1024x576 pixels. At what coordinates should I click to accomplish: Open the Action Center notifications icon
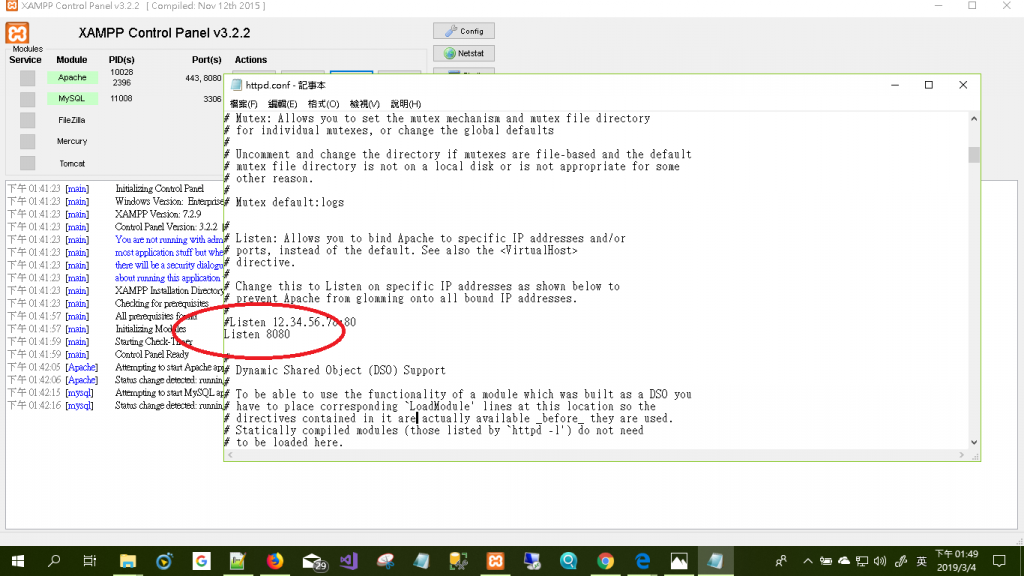999,561
